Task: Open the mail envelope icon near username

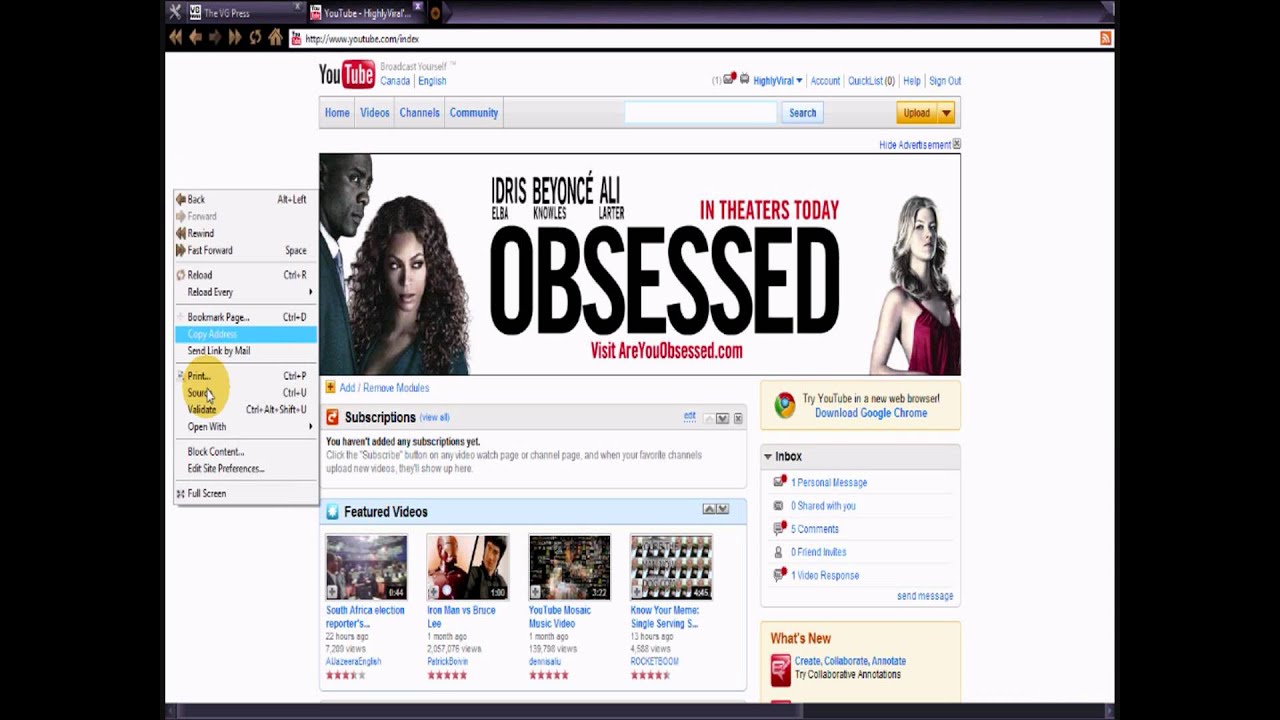Action: pyautogui.click(x=729, y=78)
